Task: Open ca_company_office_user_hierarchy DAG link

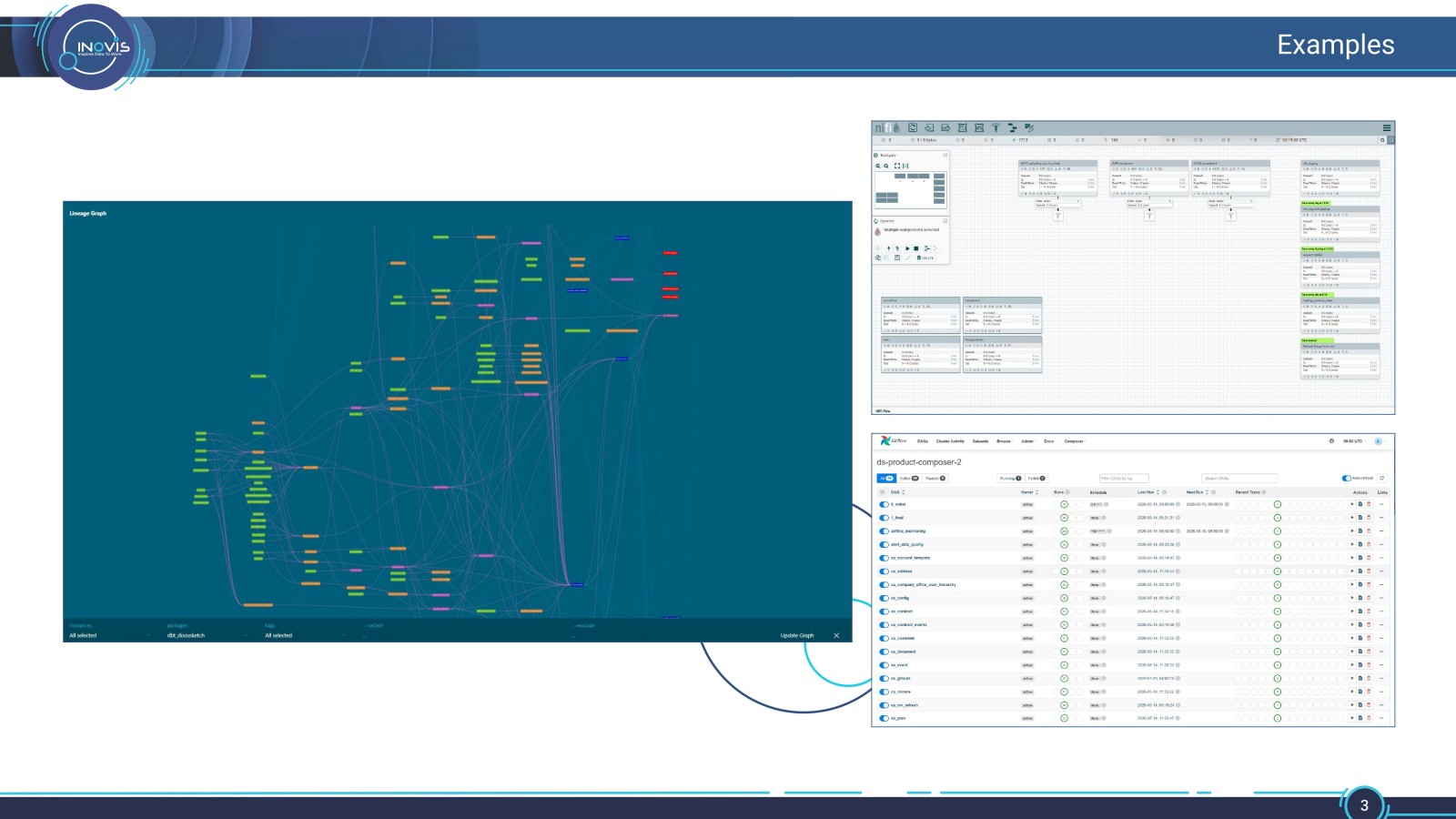Action: pos(924,584)
